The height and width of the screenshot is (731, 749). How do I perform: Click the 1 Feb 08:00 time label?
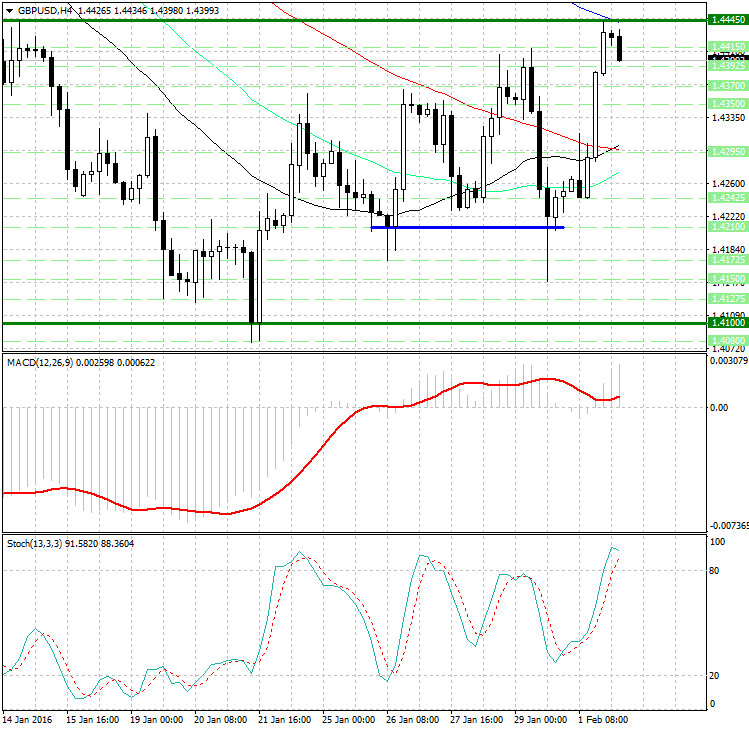click(603, 720)
